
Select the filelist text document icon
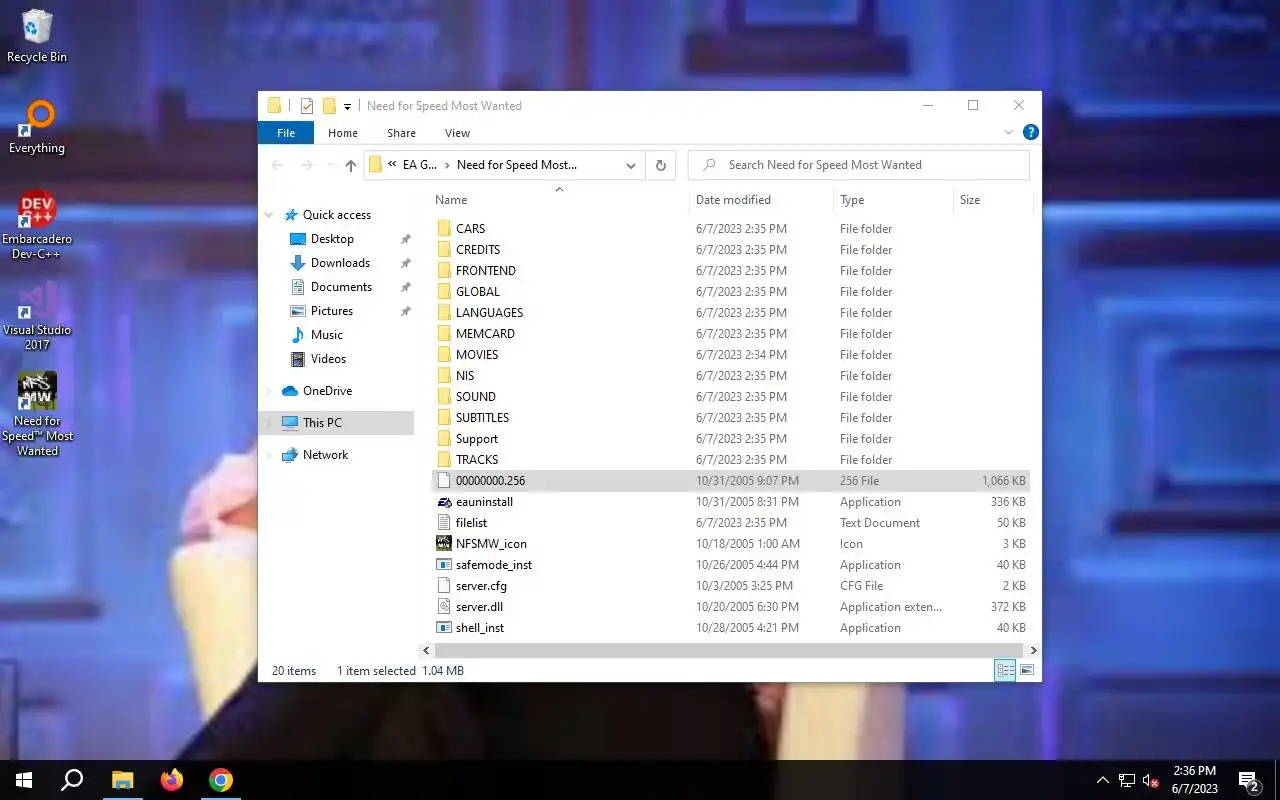pyautogui.click(x=445, y=523)
